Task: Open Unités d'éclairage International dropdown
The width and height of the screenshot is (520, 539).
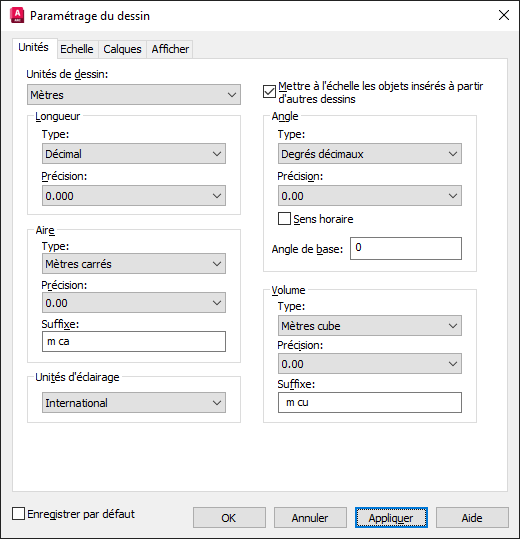Action: point(134,403)
